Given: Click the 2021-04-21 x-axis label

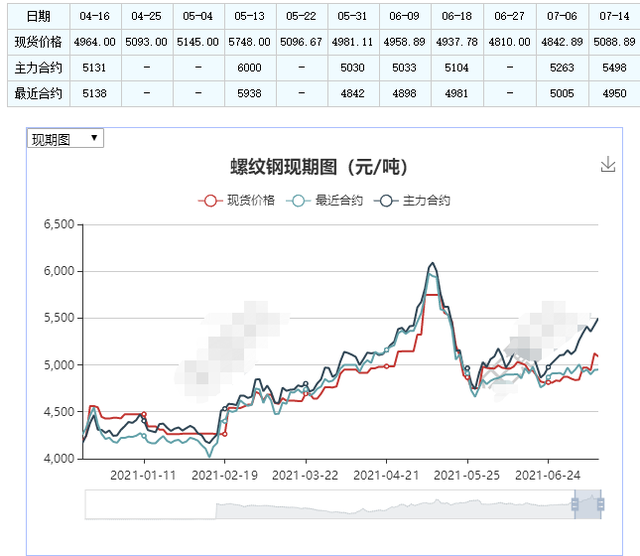Looking at the screenshot, I should pos(384,474).
